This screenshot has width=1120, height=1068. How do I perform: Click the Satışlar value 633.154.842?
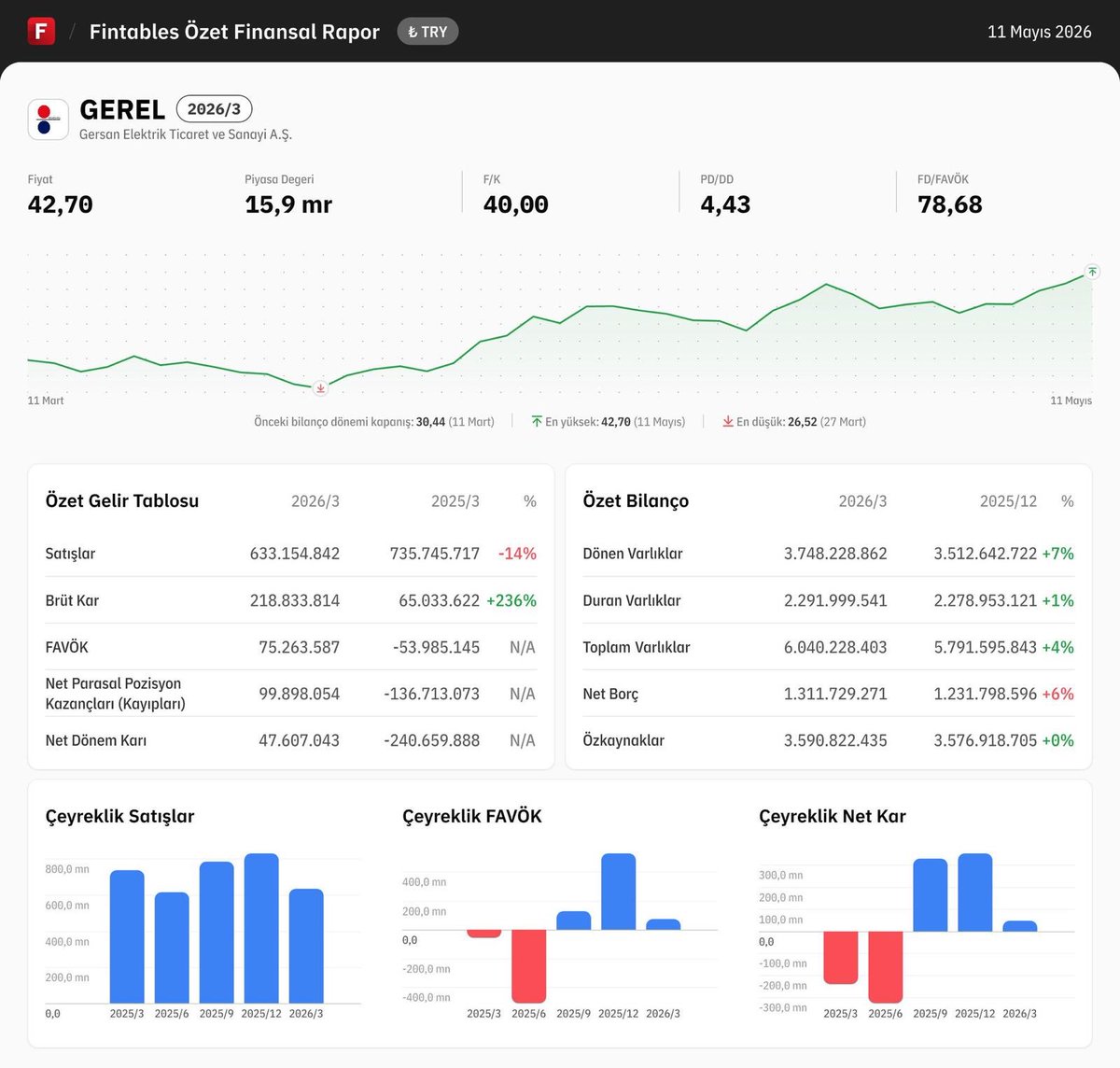coord(295,554)
